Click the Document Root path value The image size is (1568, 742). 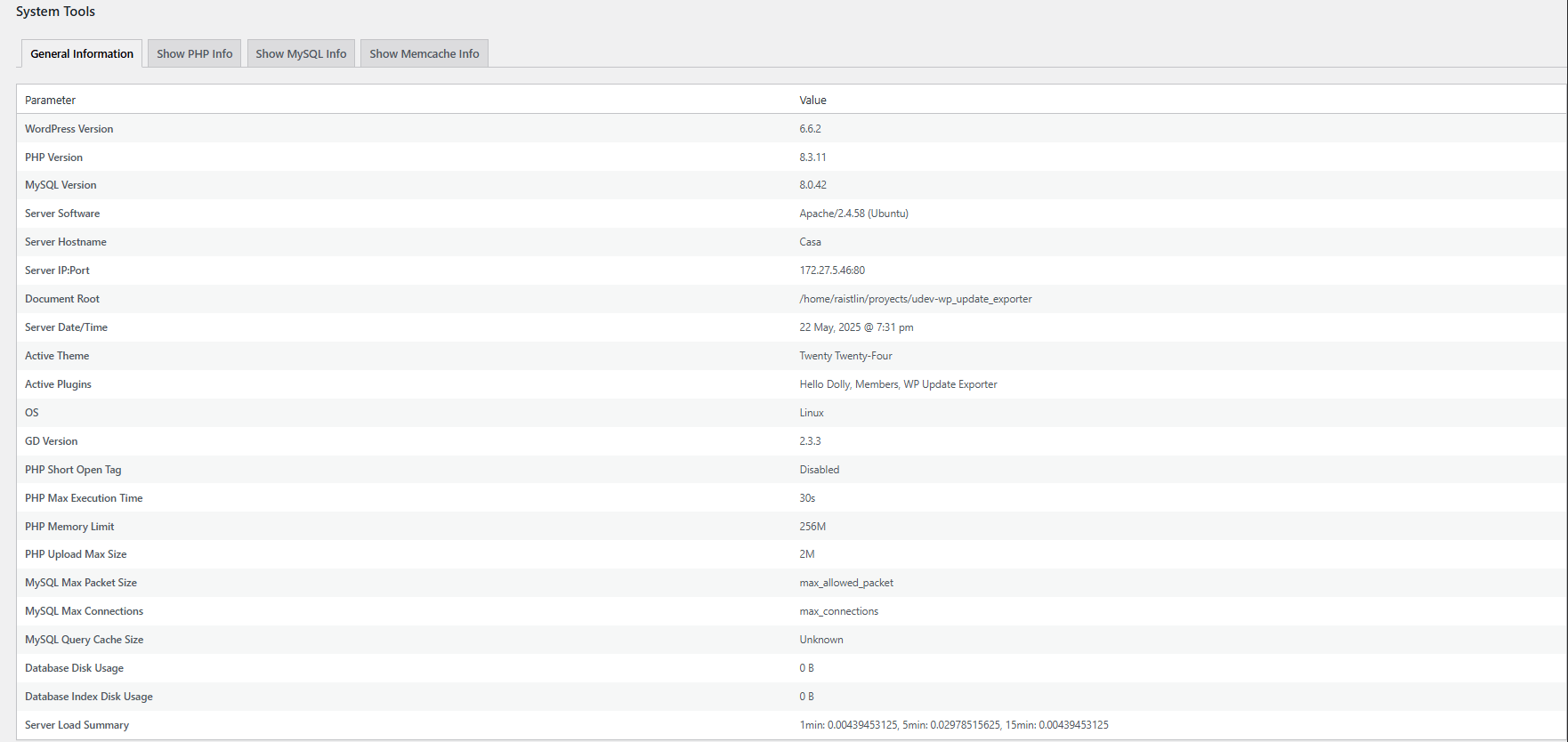(915, 299)
